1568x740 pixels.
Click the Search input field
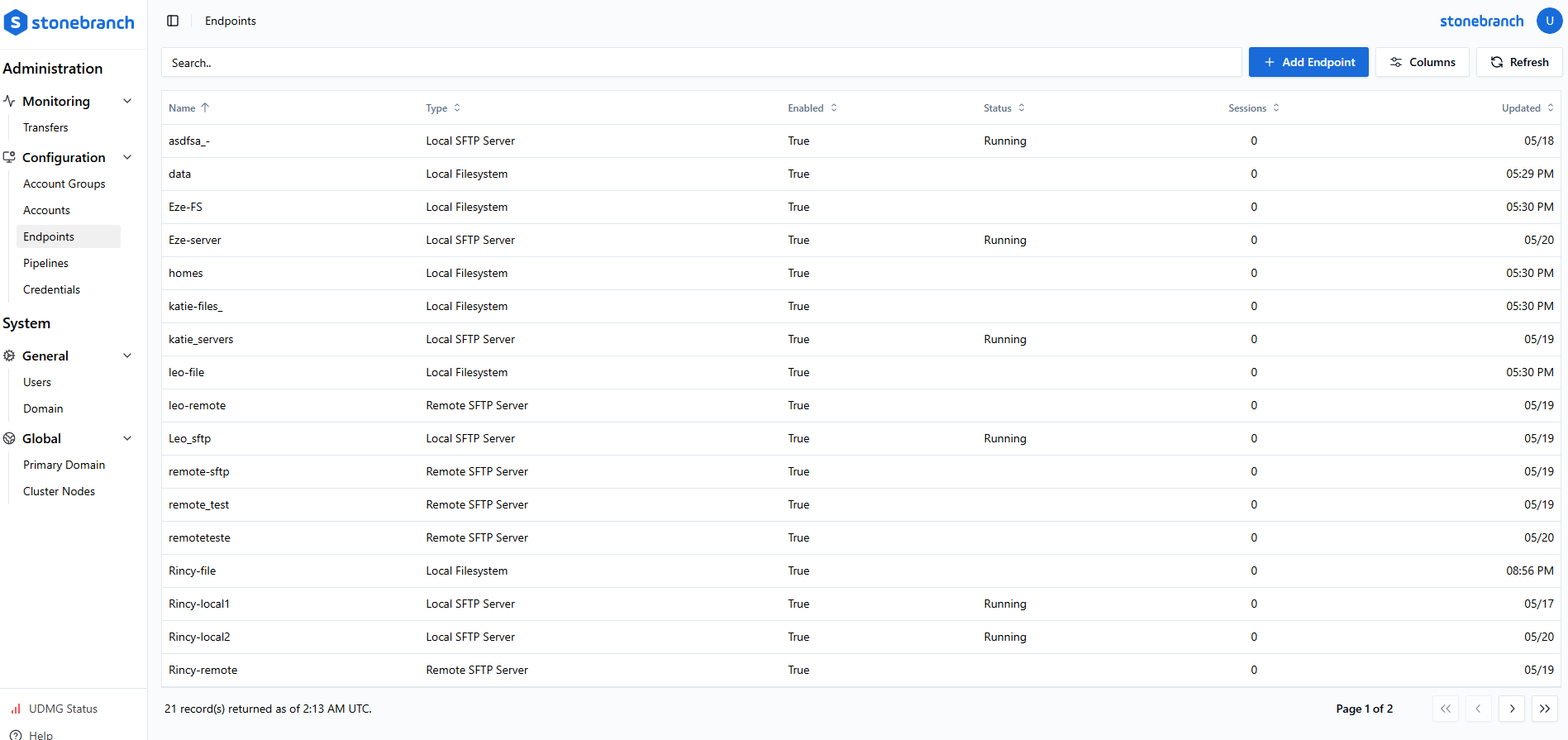coord(701,63)
